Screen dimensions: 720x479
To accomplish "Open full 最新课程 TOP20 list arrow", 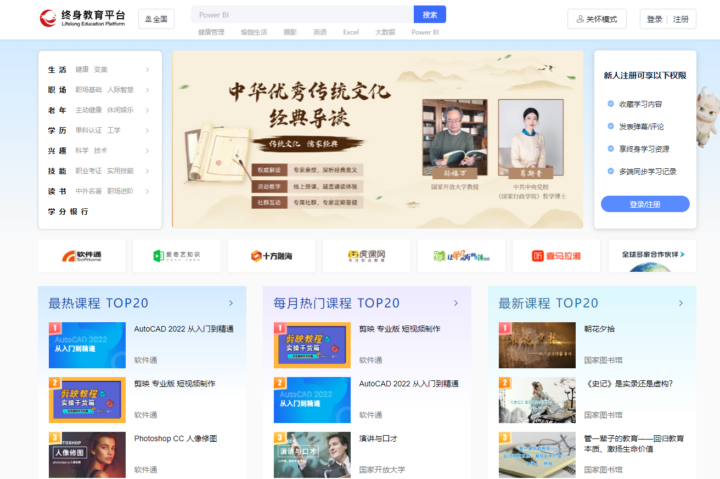I will click(x=681, y=303).
